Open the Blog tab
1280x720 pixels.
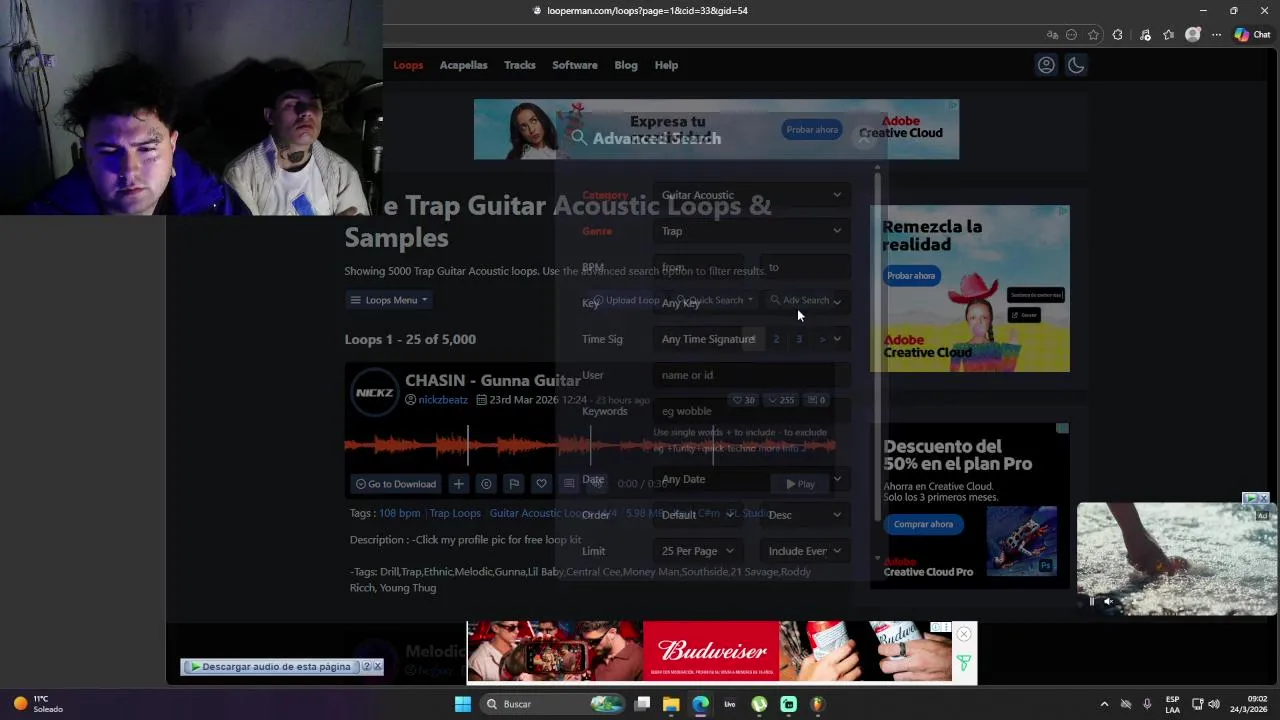pos(626,65)
